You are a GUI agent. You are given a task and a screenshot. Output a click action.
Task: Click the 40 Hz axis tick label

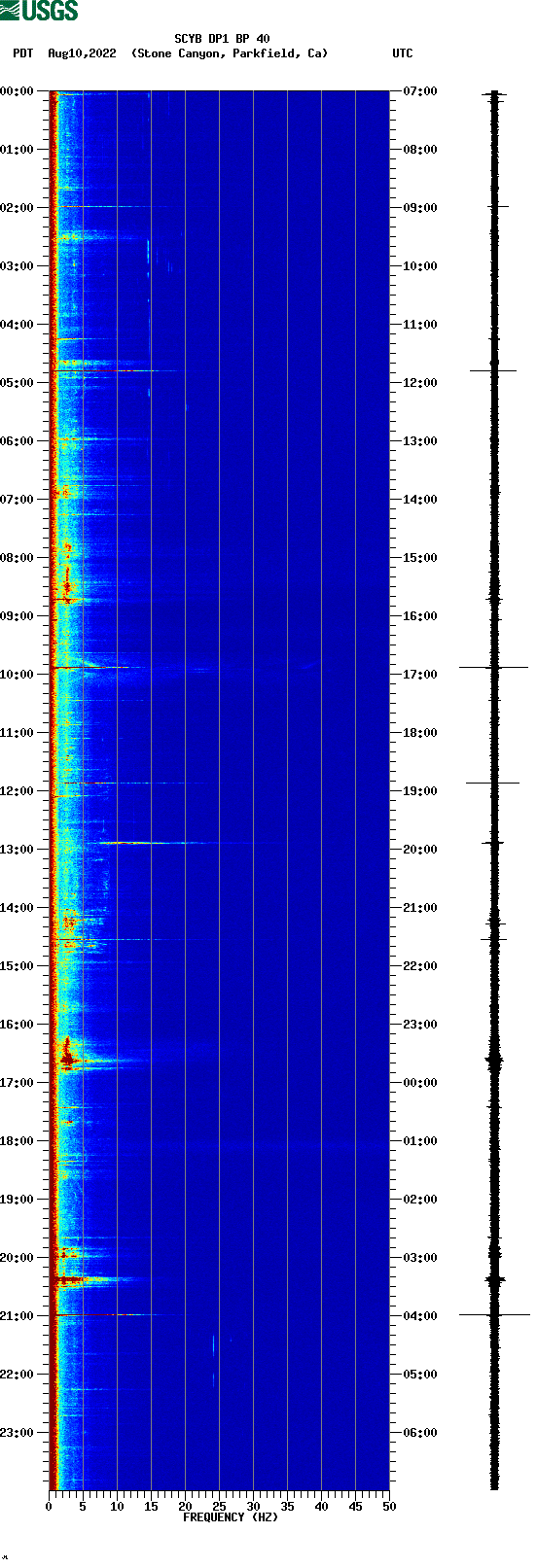(x=321, y=1507)
